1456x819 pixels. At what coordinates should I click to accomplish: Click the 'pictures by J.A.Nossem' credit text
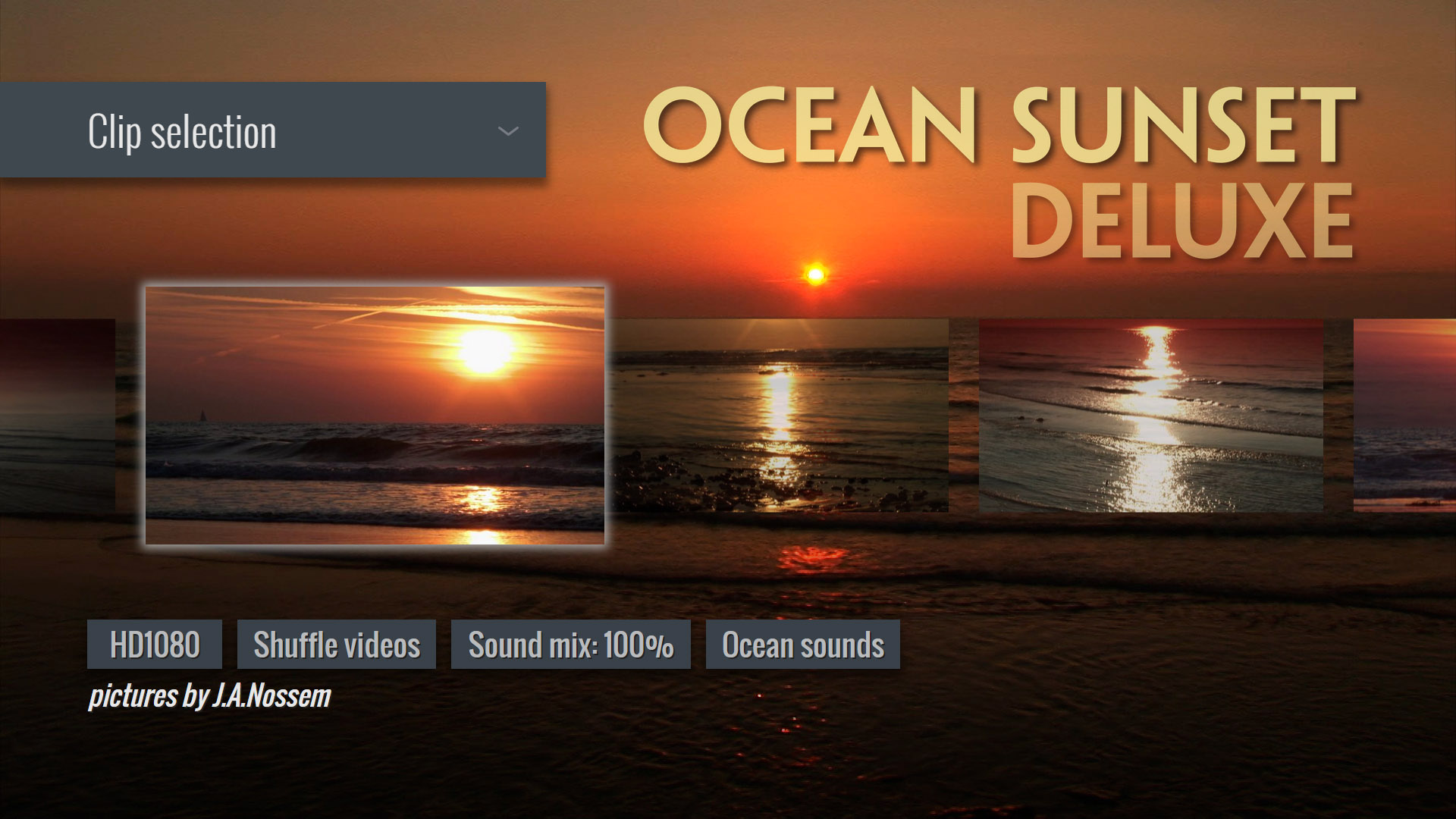(x=210, y=696)
